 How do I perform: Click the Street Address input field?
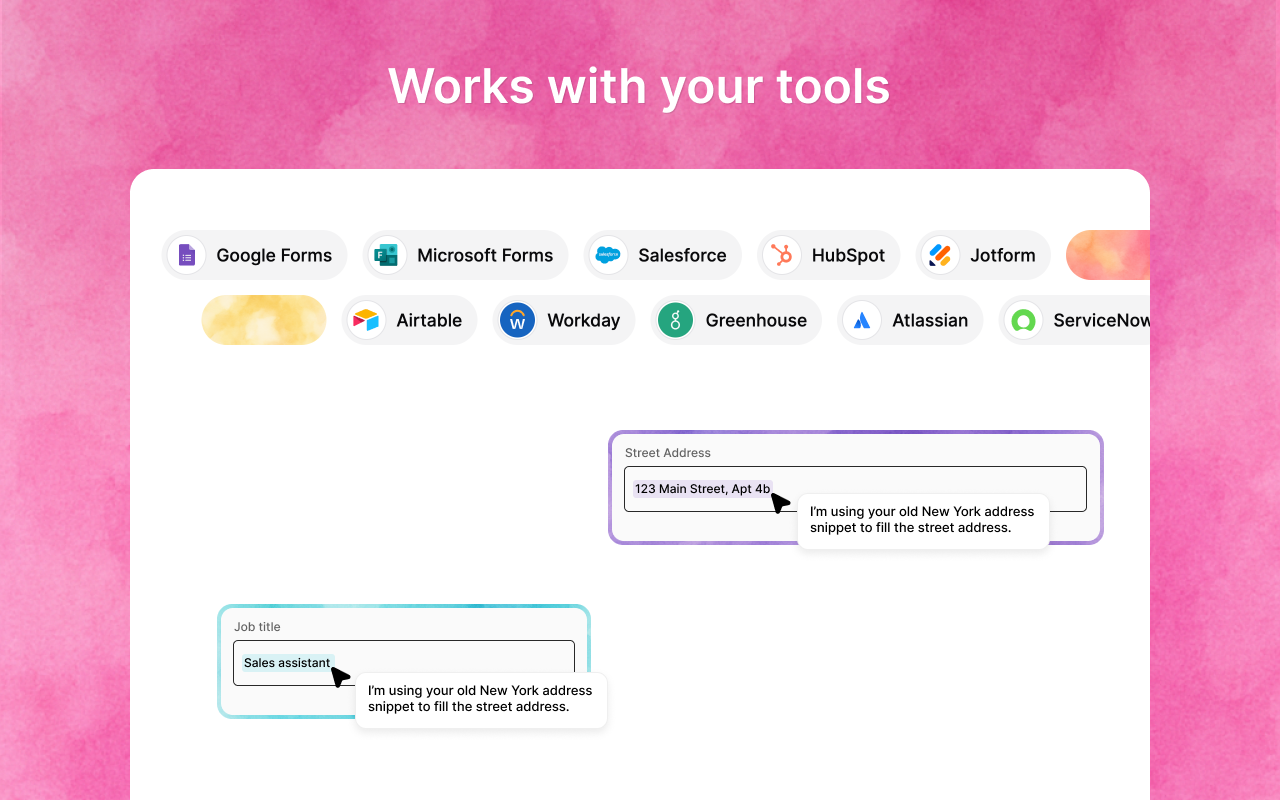tap(855, 488)
